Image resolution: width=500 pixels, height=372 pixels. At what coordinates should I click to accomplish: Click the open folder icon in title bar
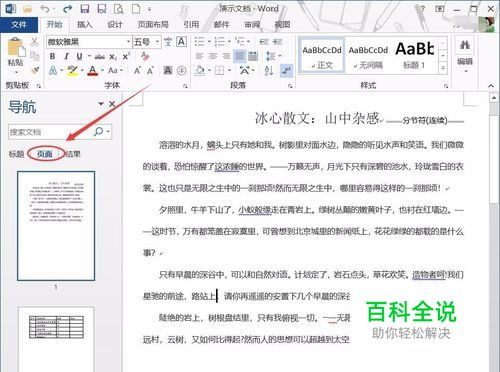click(x=27, y=9)
